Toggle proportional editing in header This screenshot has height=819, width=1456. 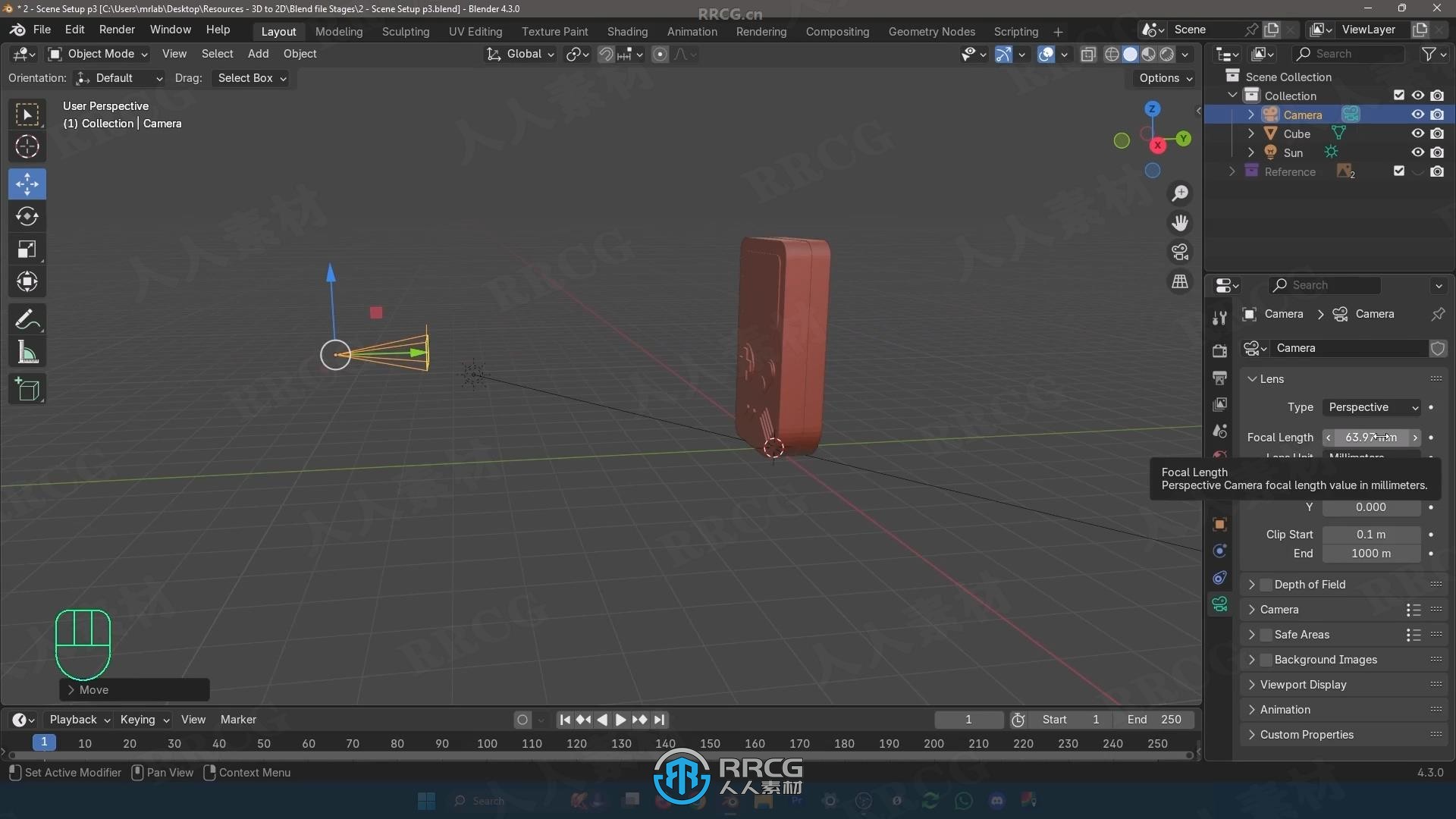660,55
